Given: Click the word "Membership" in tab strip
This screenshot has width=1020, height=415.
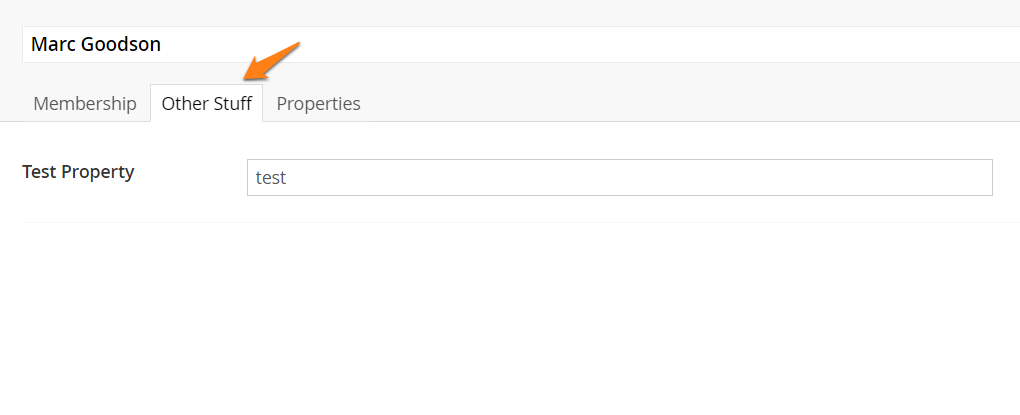Looking at the screenshot, I should [x=85, y=104].
